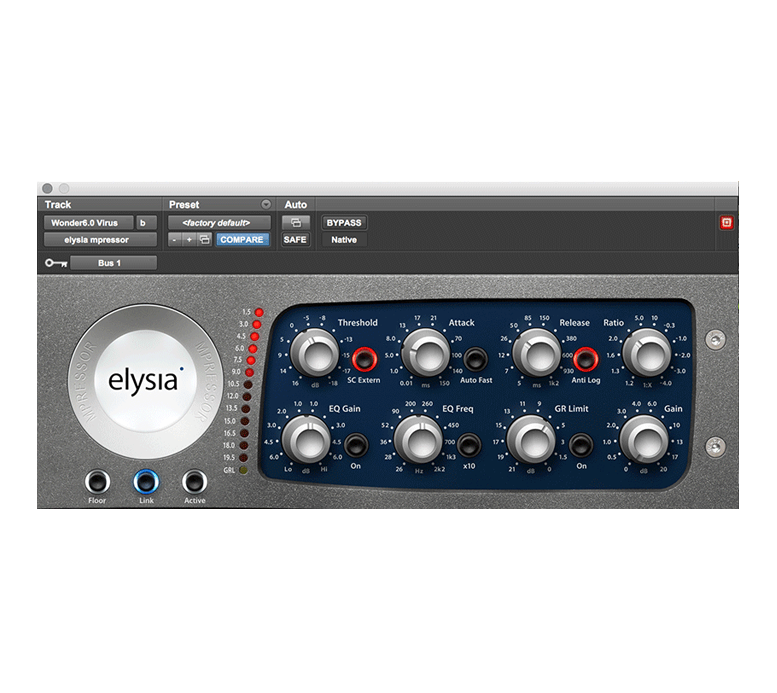
Task: Toggle the Active switch
Action: pyautogui.click(x=194, y=482)
